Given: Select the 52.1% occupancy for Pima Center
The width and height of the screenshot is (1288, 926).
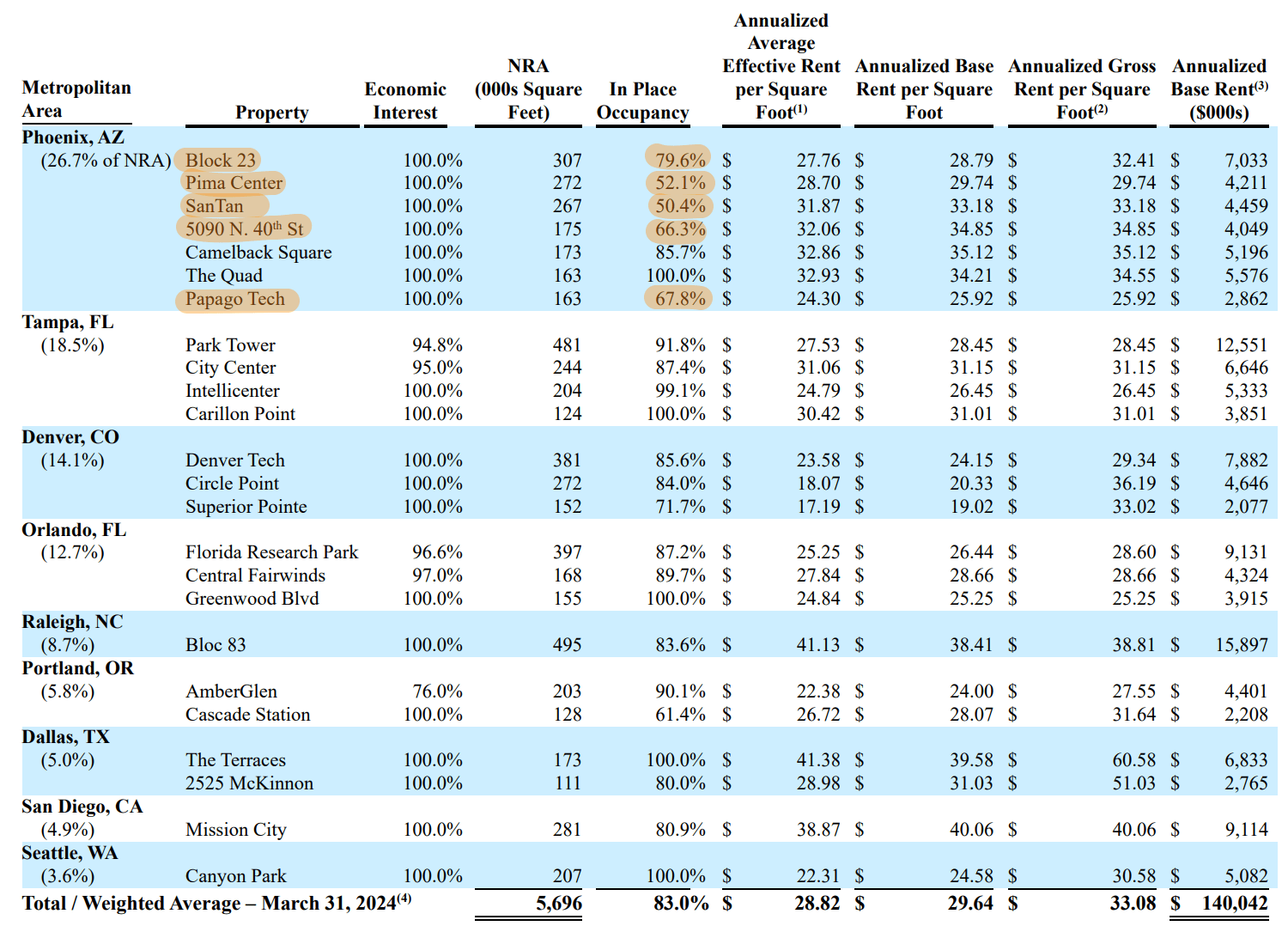Looking at the screenshot, I should pos(680,183).
